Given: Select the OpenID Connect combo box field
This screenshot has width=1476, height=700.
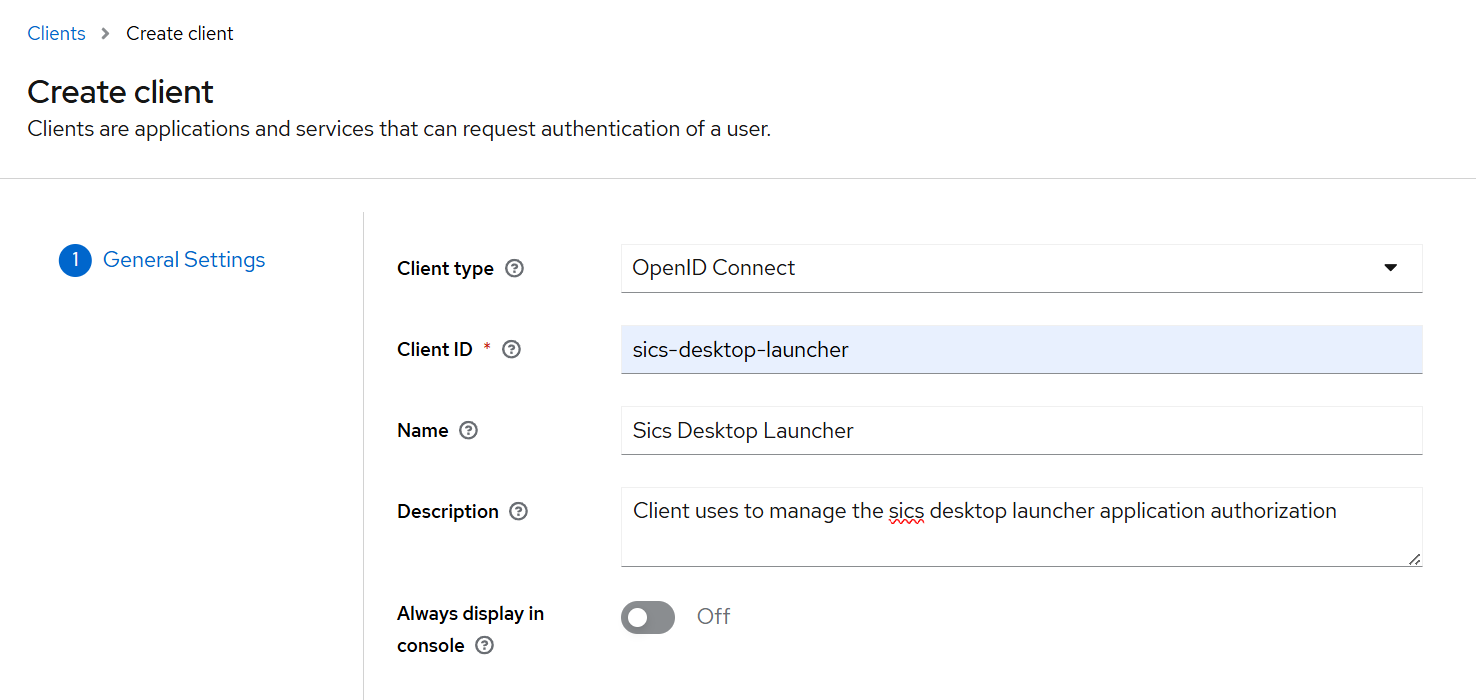Looking at the screenshot, I should coord(1020,268).
